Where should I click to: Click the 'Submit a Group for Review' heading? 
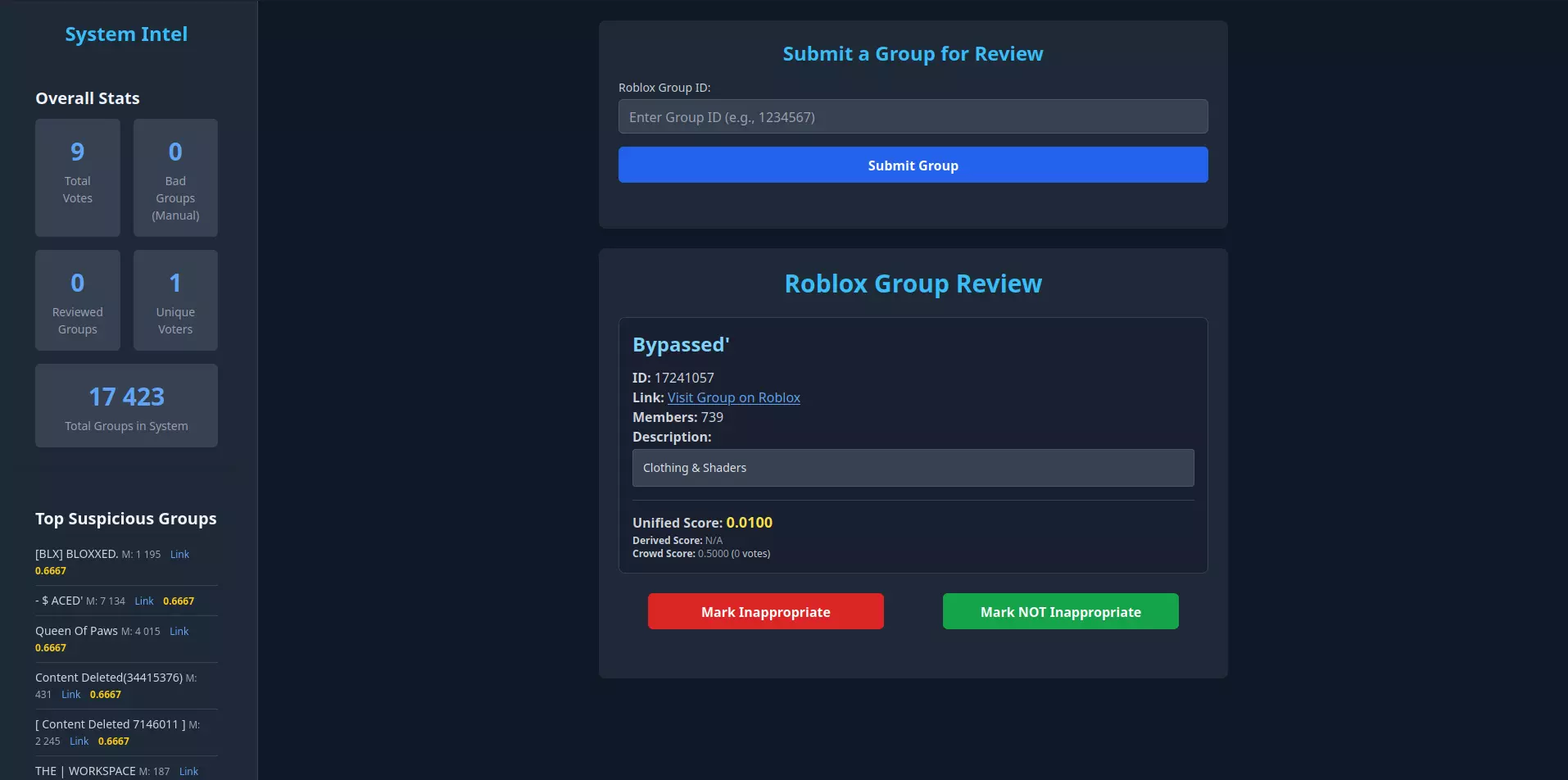[913, 54]
